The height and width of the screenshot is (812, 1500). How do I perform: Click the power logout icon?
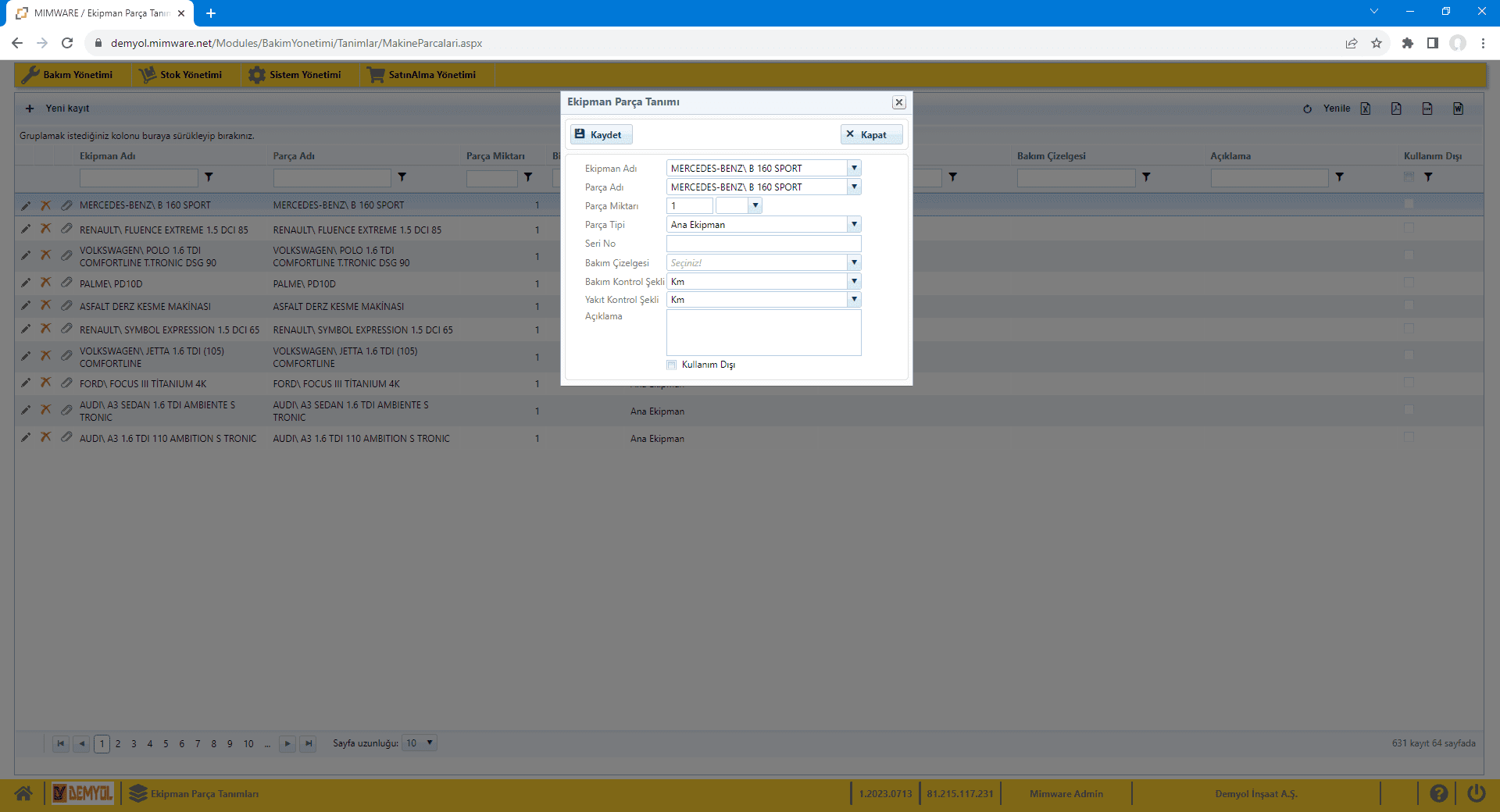(1476, 793)
